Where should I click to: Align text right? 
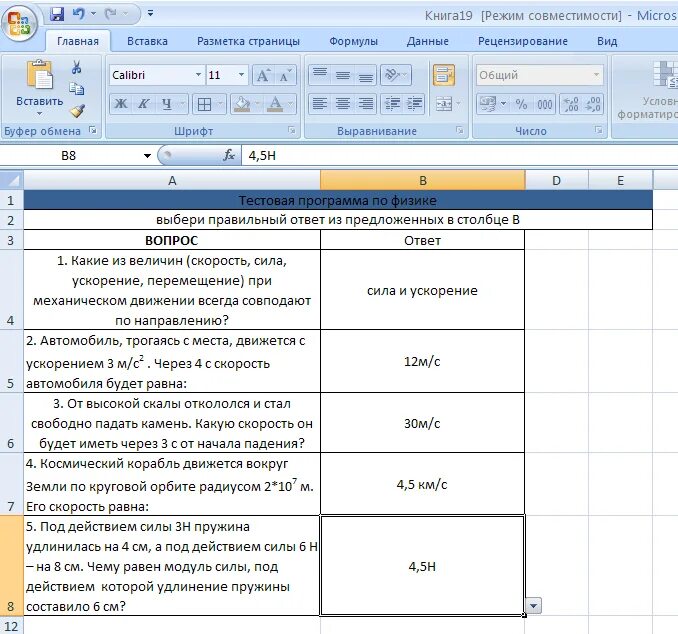(366, 104)
